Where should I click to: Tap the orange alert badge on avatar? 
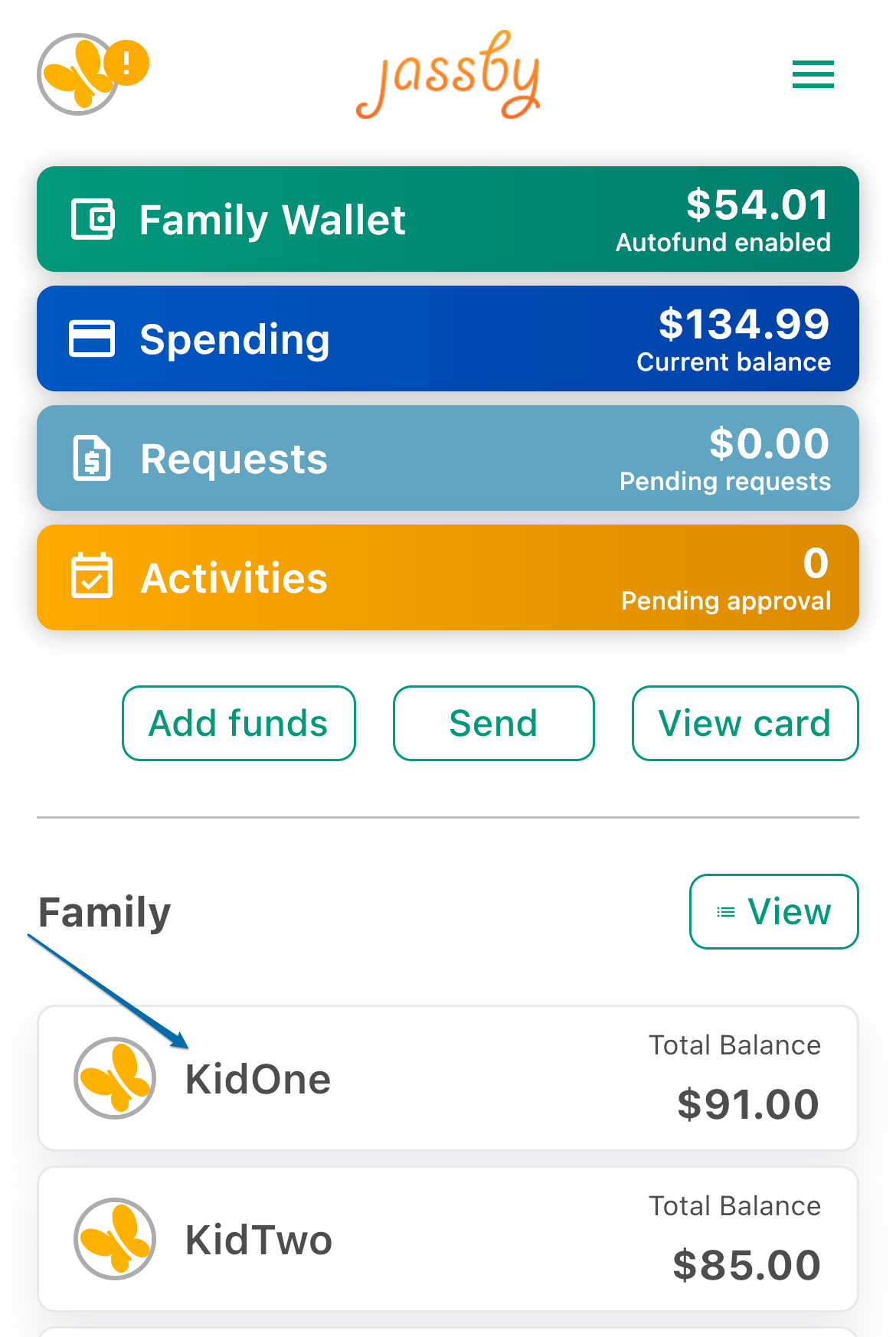pyautogui.click(x=127, y=62)
